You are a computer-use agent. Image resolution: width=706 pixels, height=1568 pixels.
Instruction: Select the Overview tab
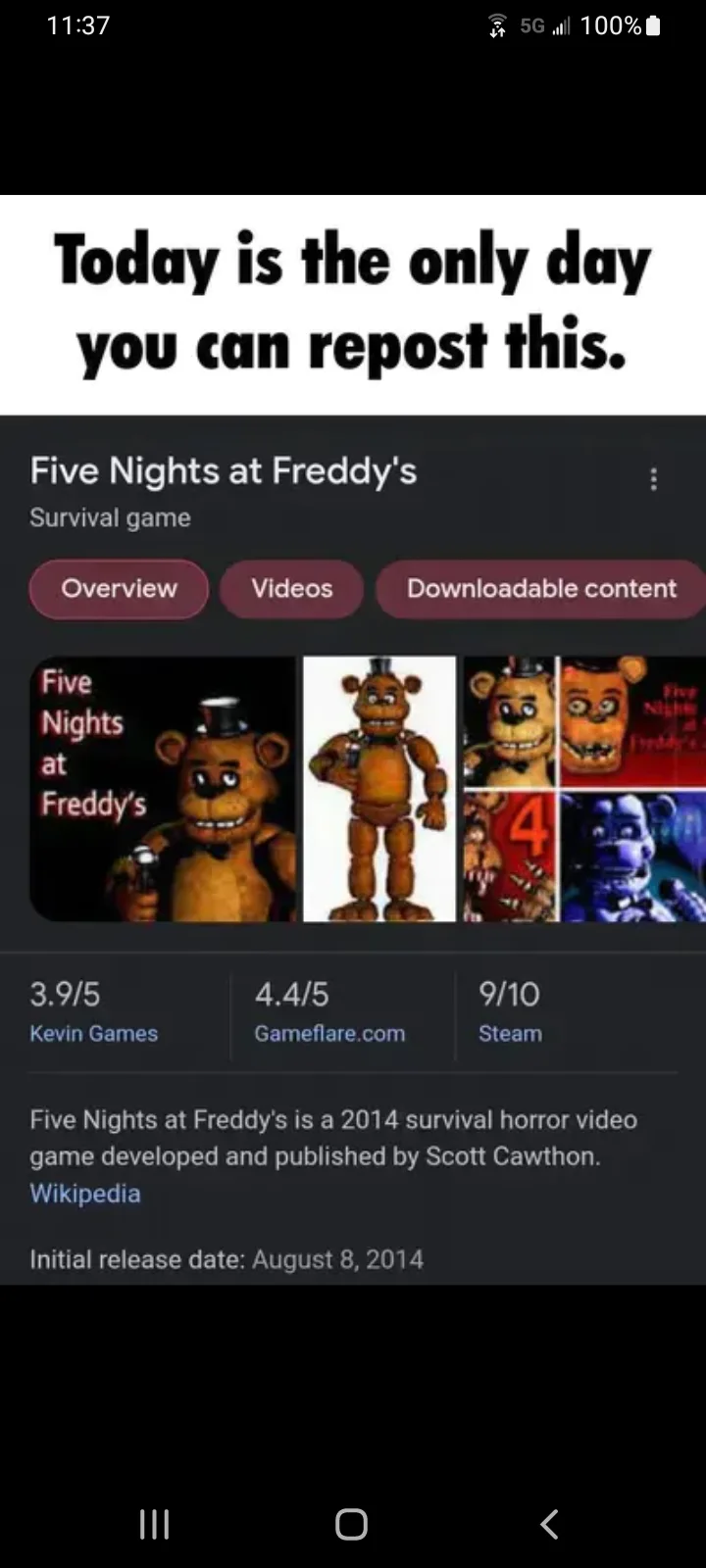tap(119, 589)
